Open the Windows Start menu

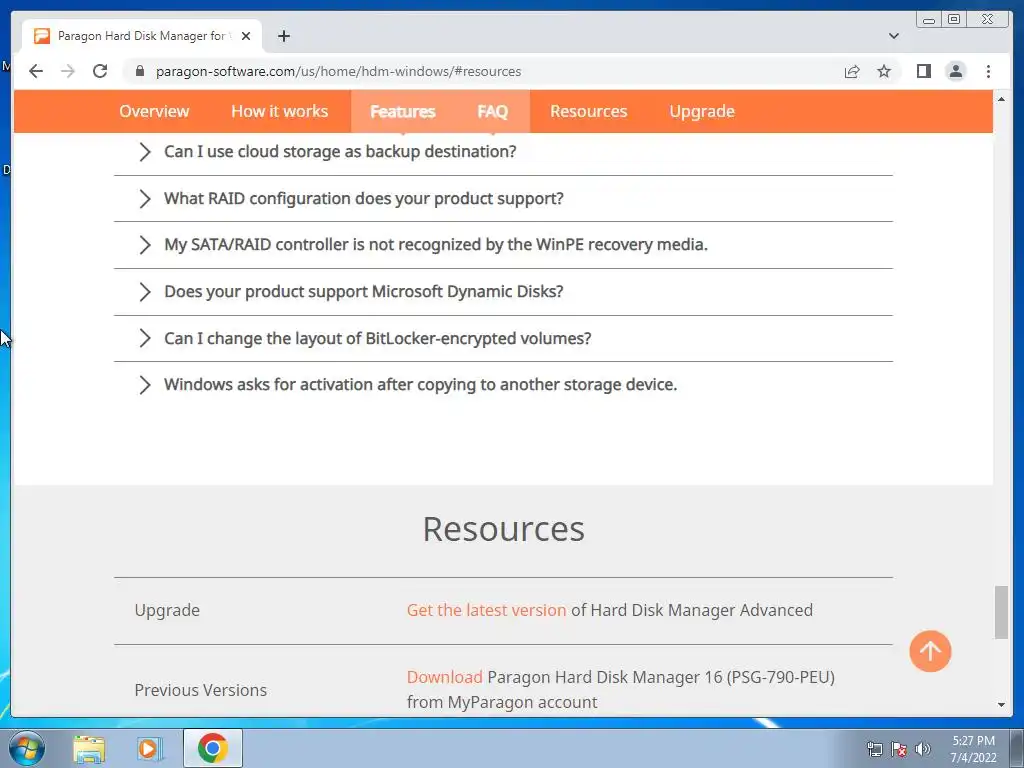(27, 748)
